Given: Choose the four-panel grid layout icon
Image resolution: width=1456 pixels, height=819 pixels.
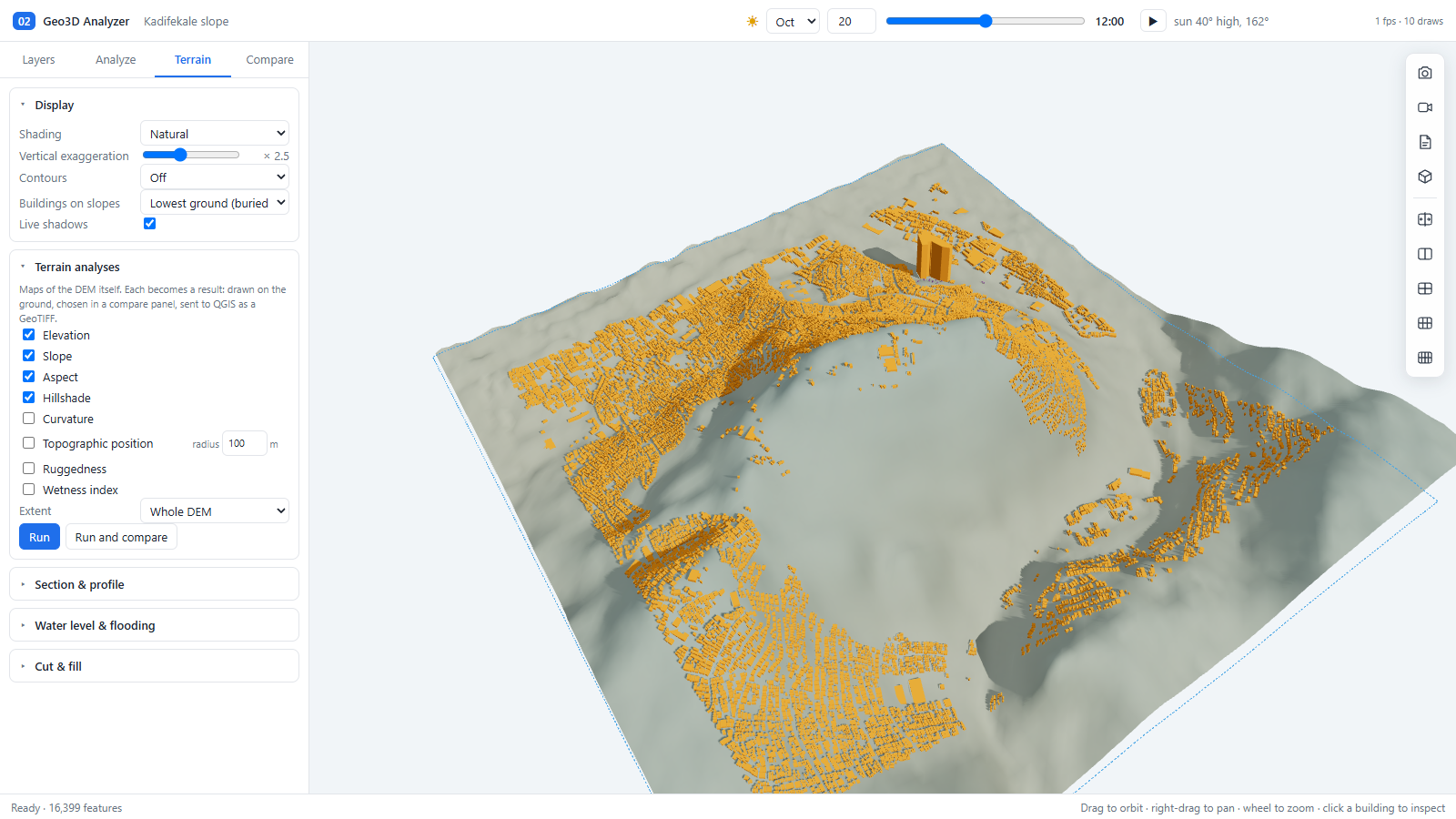Looking at the screenshot, I should [1425, 288].
